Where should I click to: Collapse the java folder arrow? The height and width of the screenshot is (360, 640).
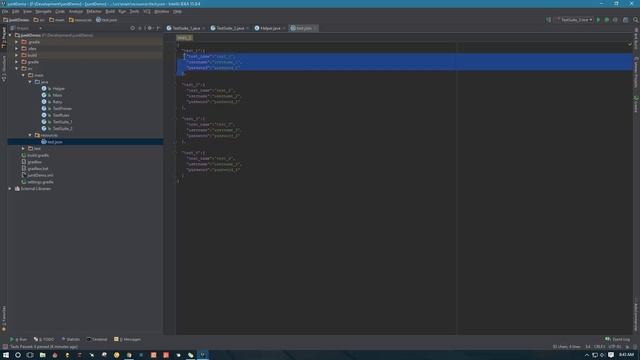pyautogui.click(x=30, y=82)
